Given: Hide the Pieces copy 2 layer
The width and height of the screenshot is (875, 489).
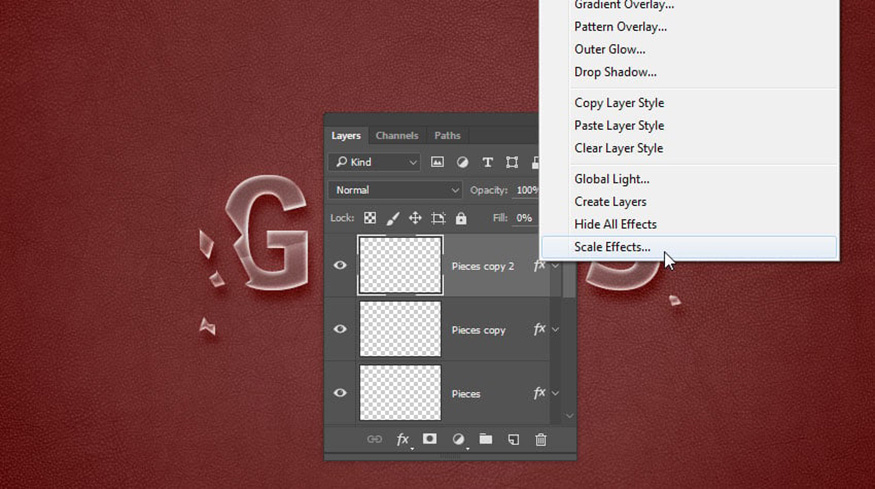Looking at the screenshot, I should (340, 266).
